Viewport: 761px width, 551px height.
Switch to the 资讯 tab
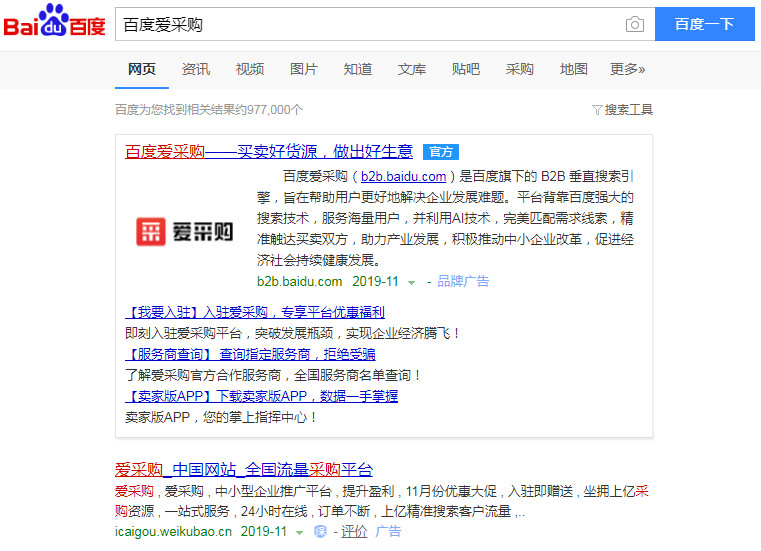(196, 69)
